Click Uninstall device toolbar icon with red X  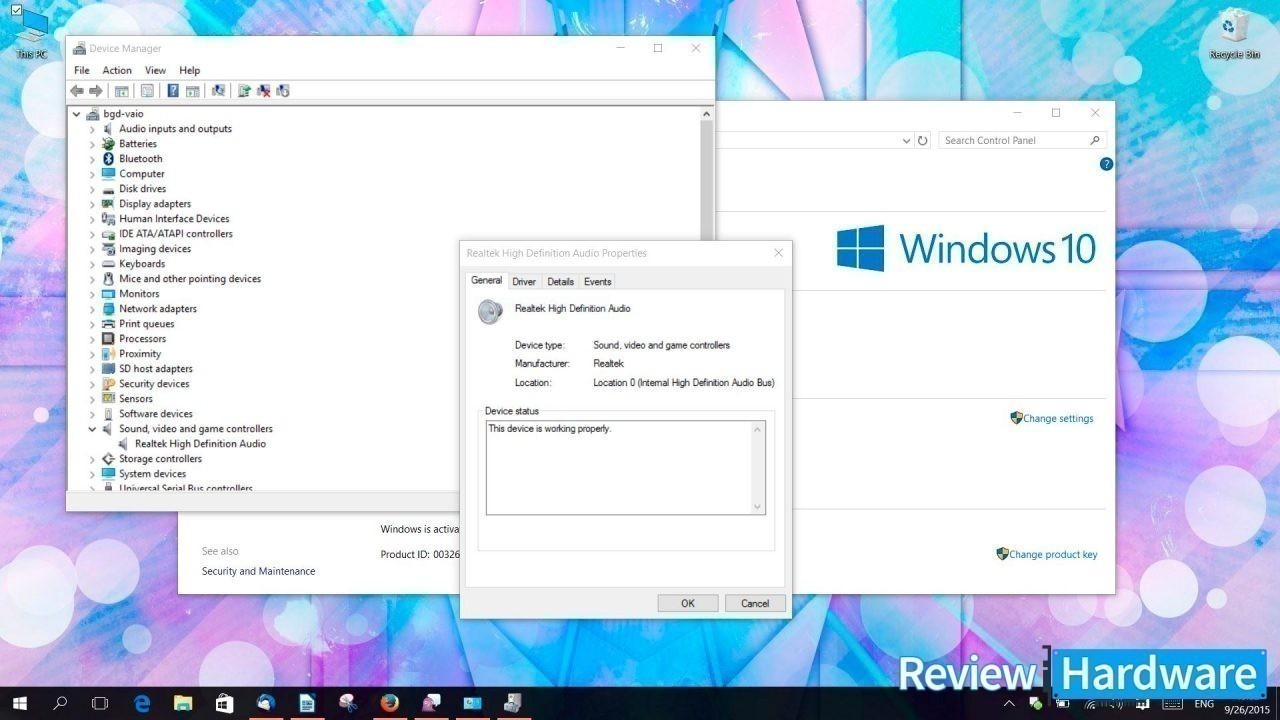pos(264,91)
